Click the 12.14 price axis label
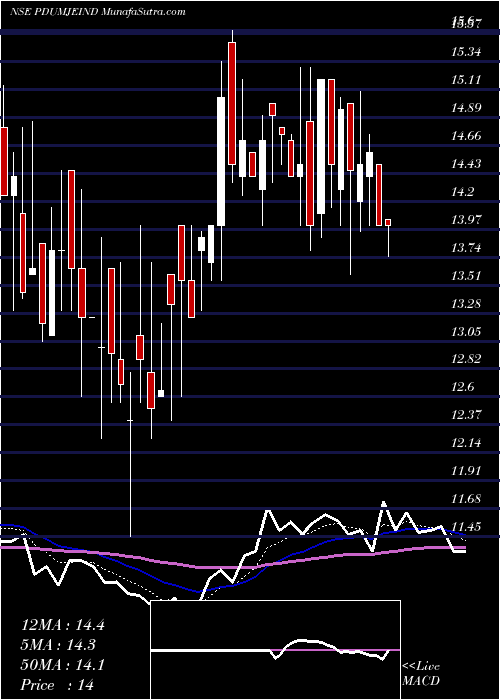The width and height of the screenshot is (500, 700). (466, 443)
